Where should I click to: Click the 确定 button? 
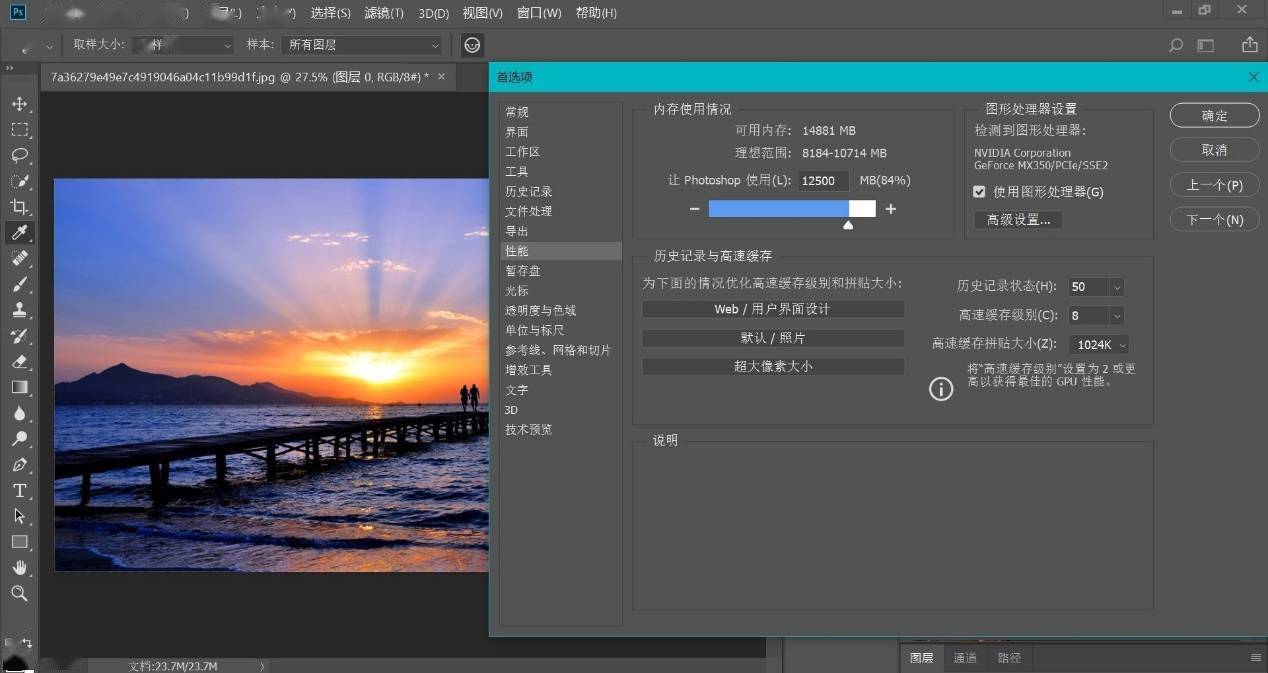pos(1214,116)
